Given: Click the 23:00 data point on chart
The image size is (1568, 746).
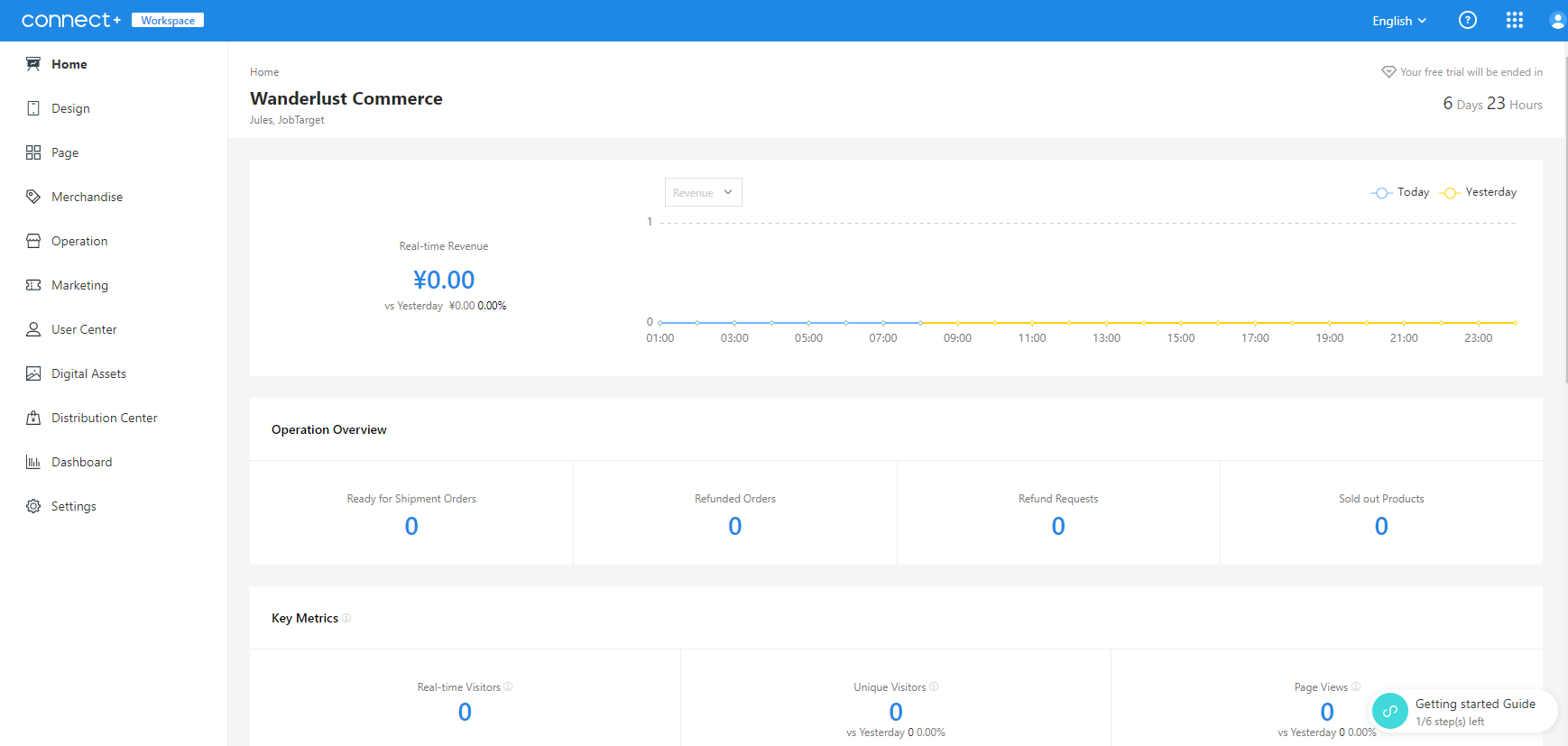Looking at the screenshot, I should [1479, 322].
